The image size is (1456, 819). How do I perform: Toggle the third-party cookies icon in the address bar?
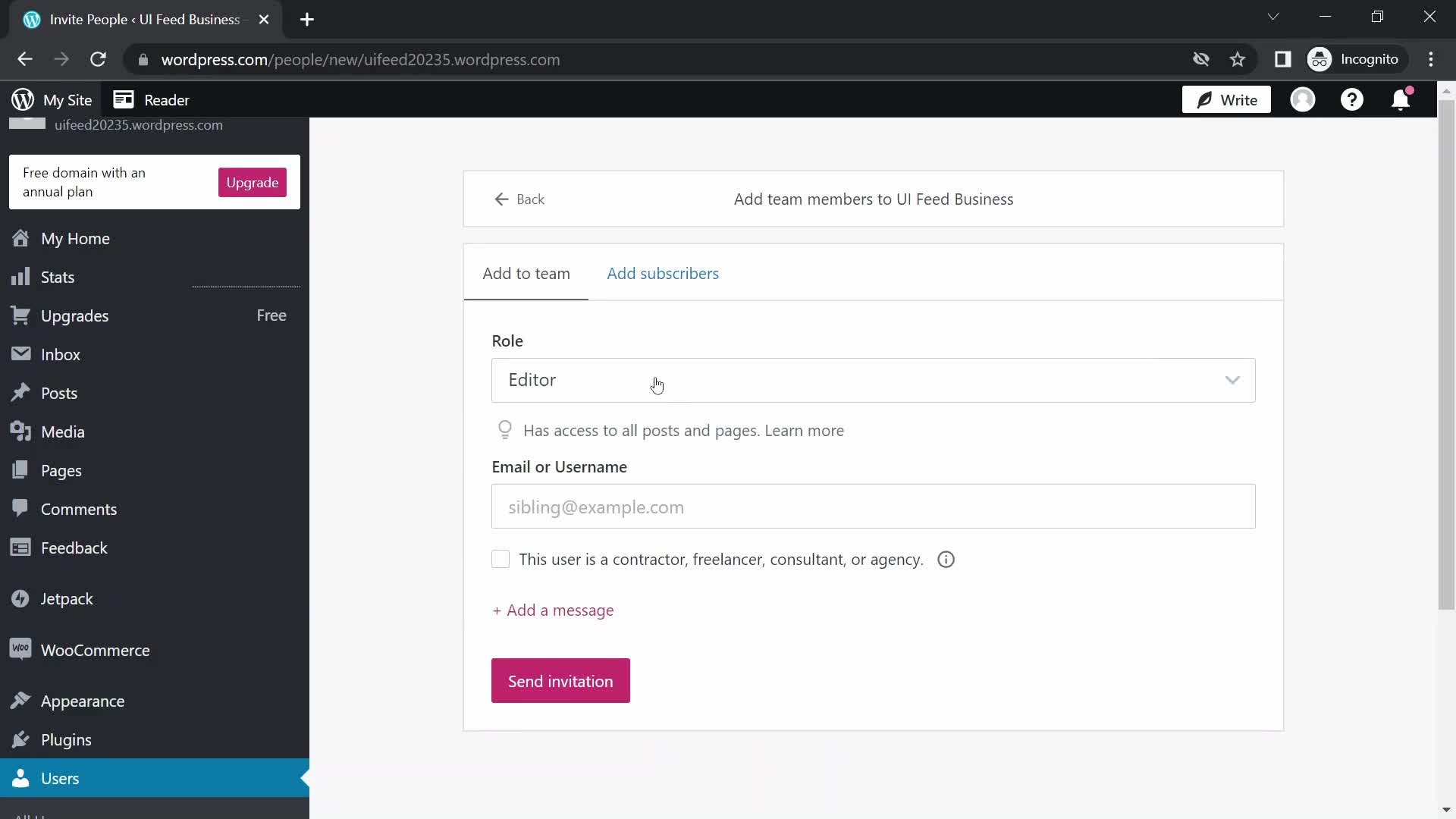coord(1201,59)
